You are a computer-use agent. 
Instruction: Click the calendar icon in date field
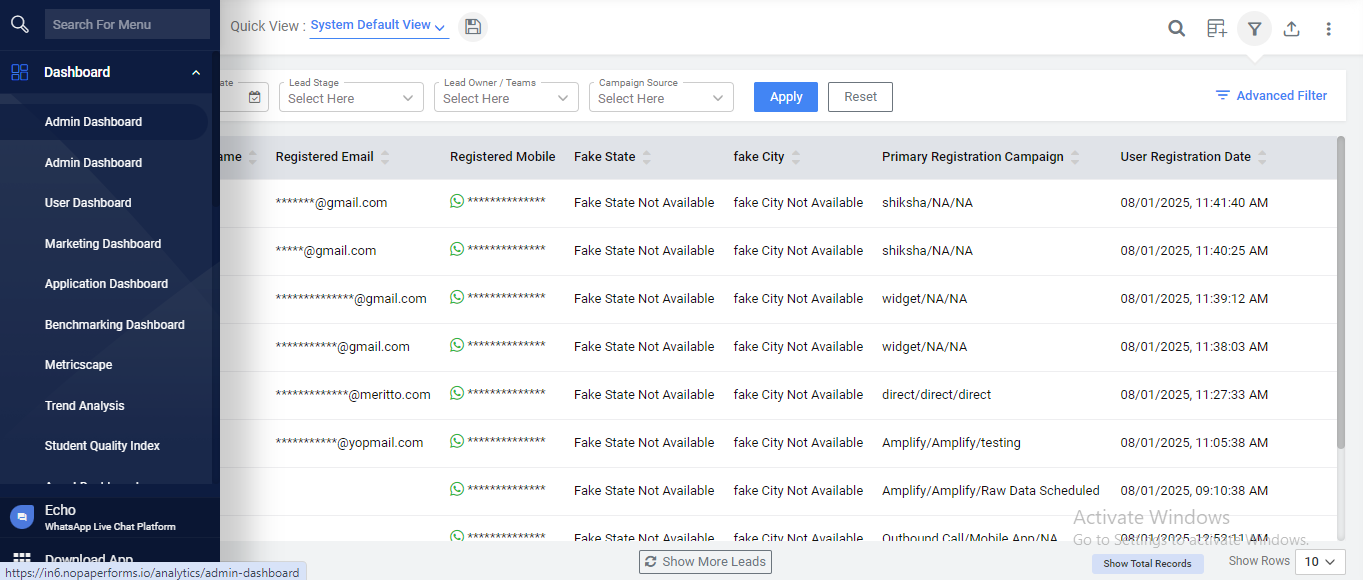click(254, 97)
